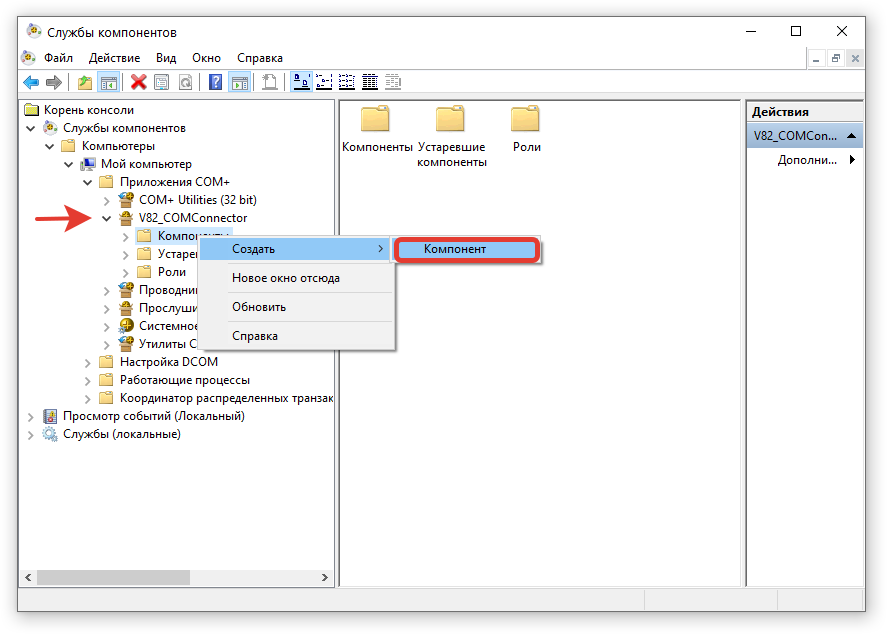Click the blue Back arrow in toolbar
The width and height of the screenshot is (887, 634).
tap(31, 82)
